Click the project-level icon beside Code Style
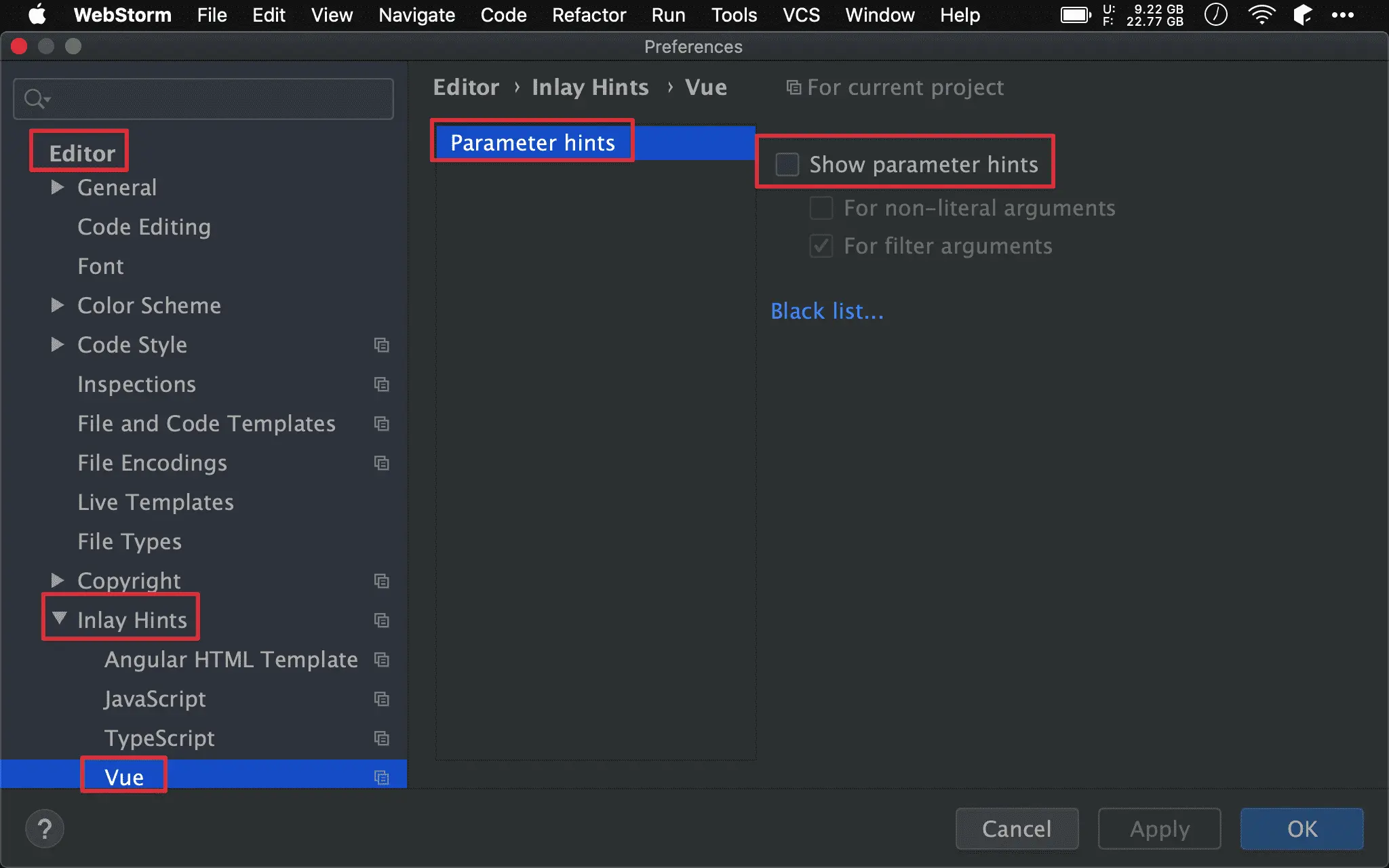 [x=382, y=345]
